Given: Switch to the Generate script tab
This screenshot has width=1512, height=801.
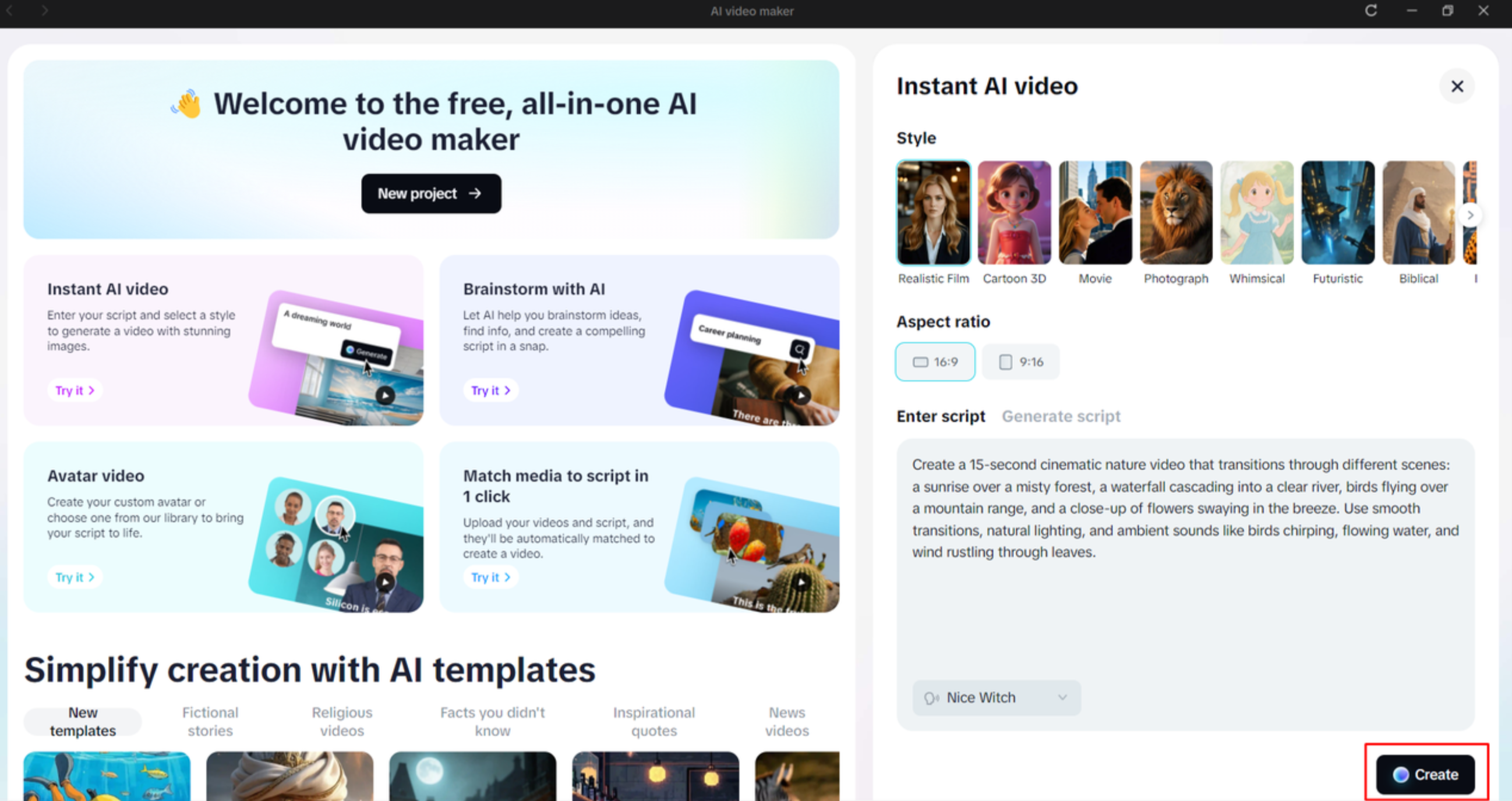Looking at the screenshot, I should (1061, 416).
